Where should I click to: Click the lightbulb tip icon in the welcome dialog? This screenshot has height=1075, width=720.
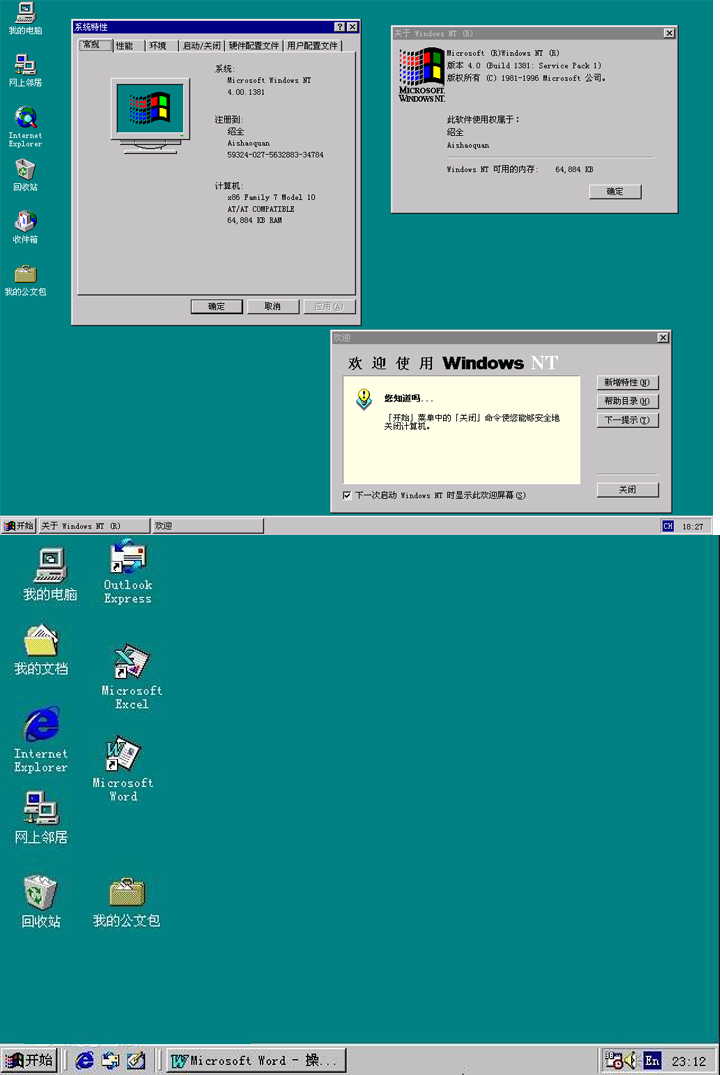click(x=364, y=399)
